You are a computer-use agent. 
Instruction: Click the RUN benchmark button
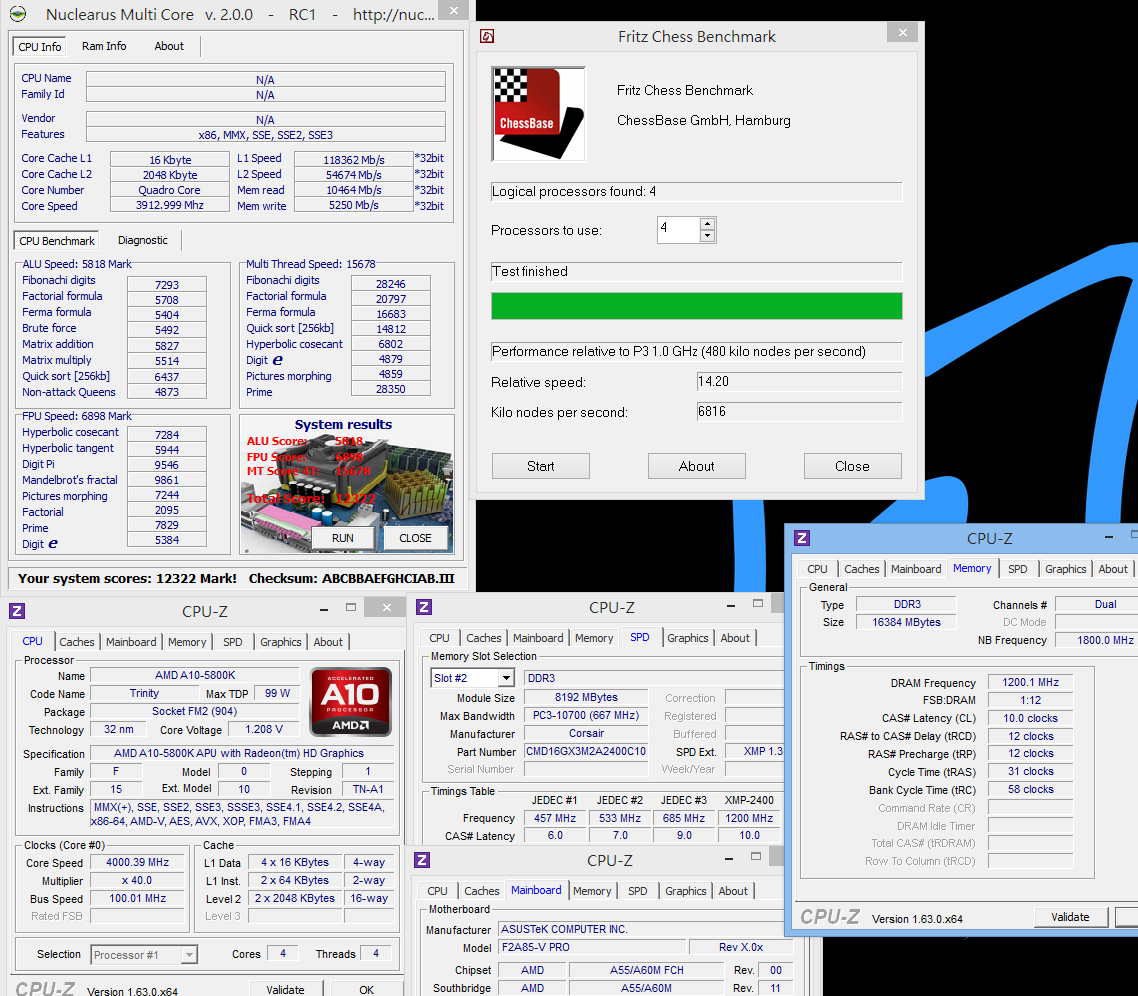(x=343, y=538)
